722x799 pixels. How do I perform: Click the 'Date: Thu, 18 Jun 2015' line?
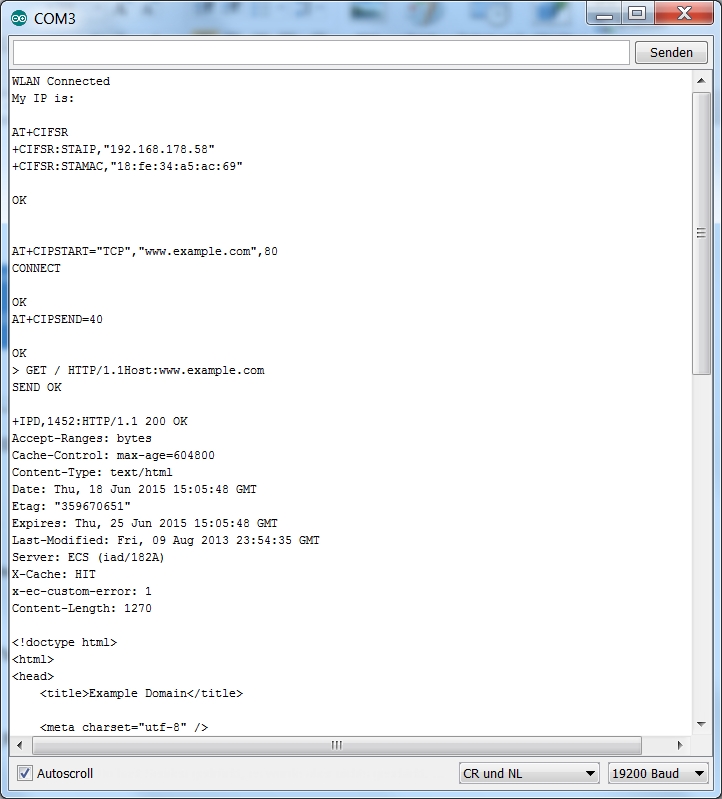click(x=135, y=489)
